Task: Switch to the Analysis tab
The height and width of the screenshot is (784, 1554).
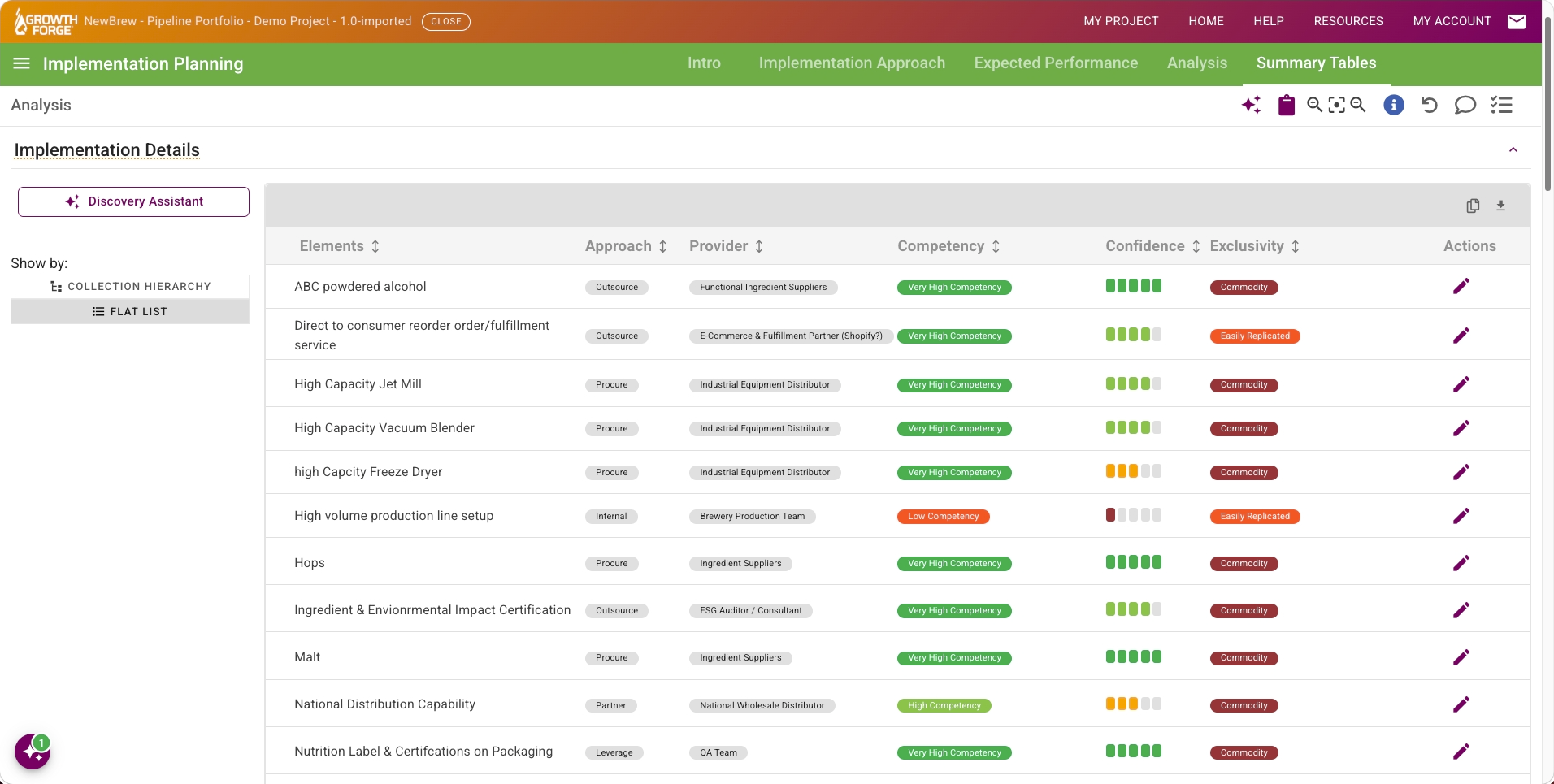Action: pyautogui.click(x=1197, y=63)
